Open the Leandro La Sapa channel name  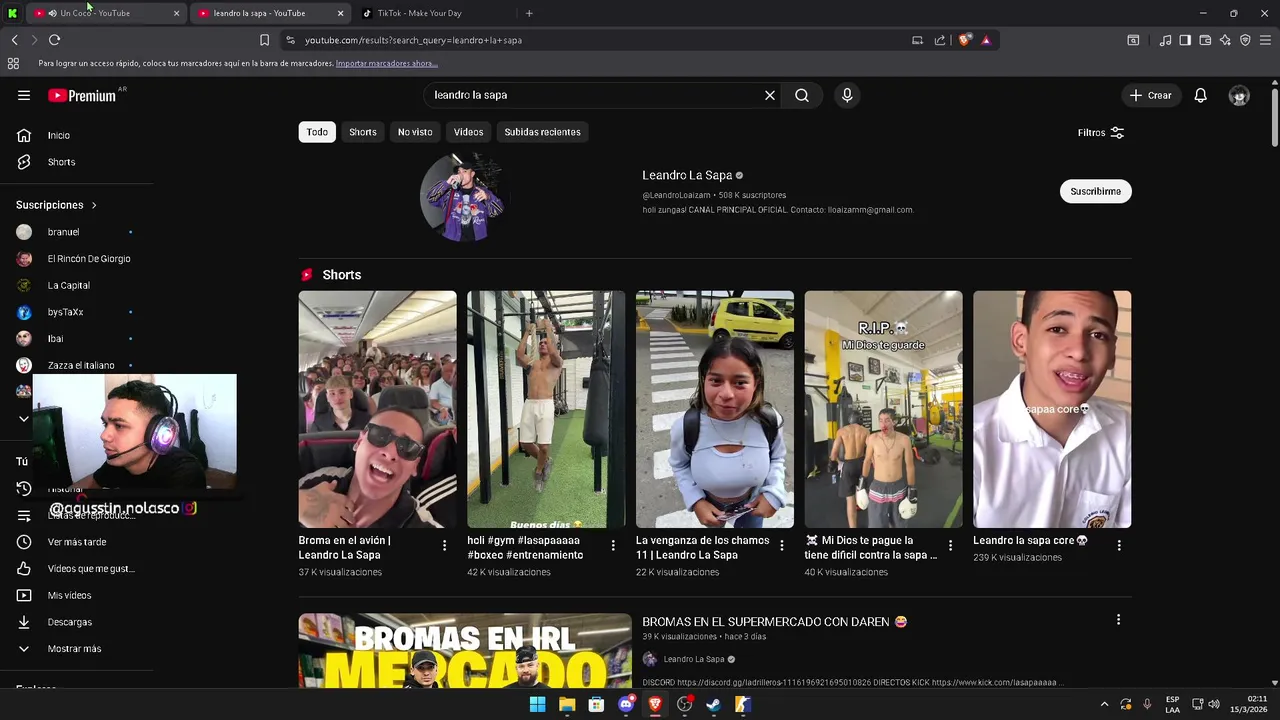687,175
